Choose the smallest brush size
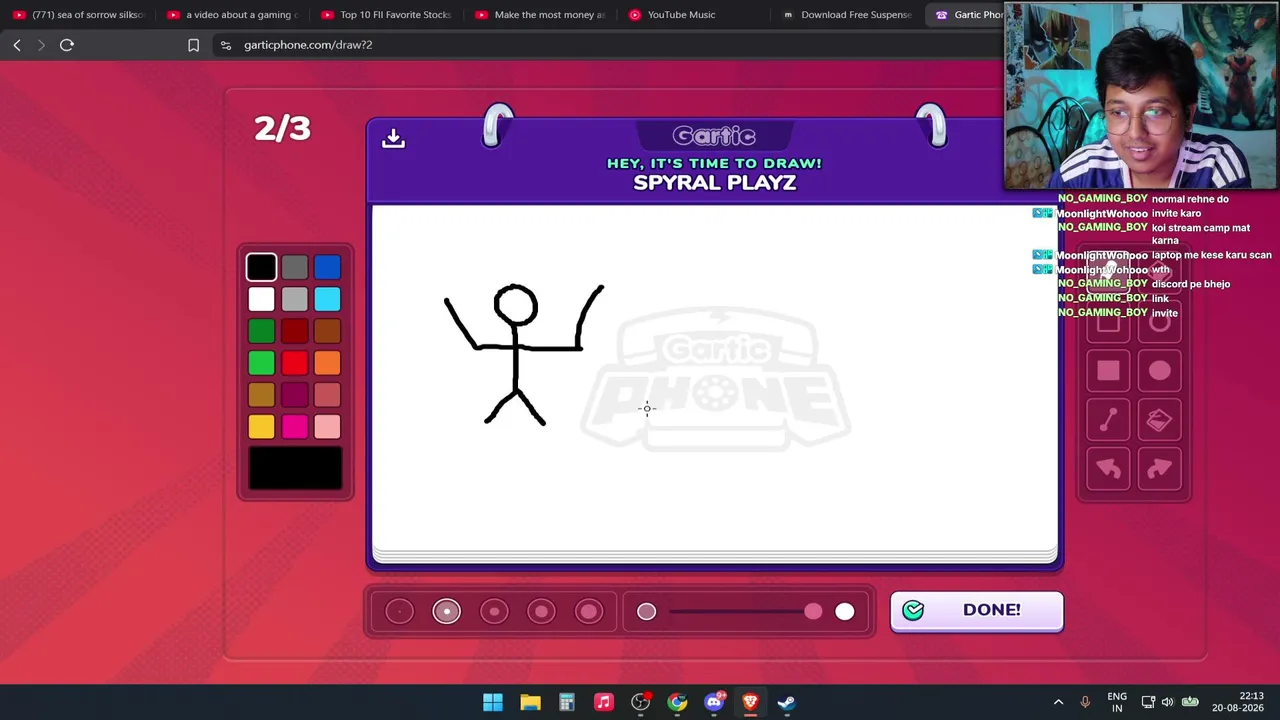 click(399, 611)
